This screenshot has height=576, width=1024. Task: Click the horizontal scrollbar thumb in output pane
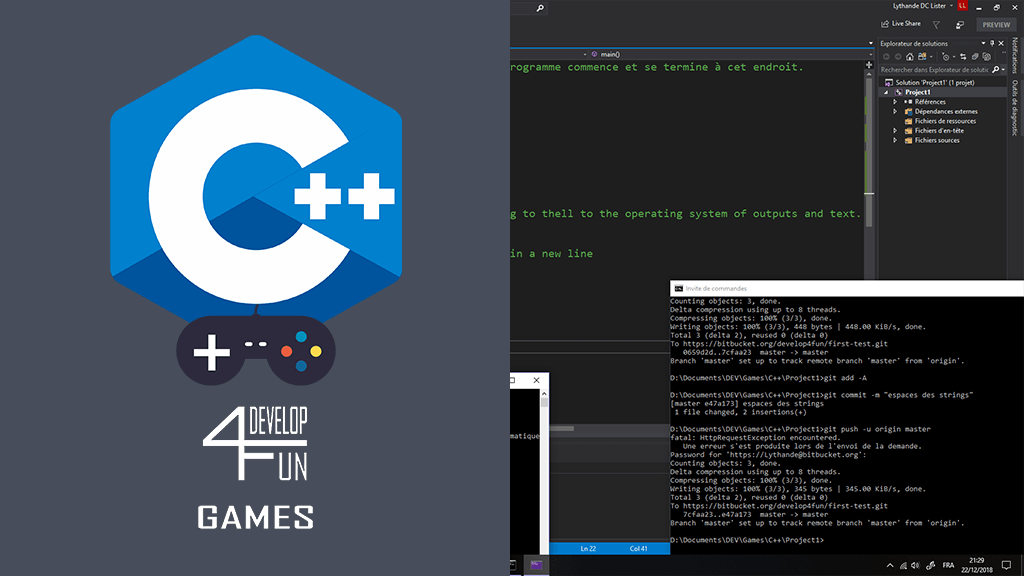point(562,429)
